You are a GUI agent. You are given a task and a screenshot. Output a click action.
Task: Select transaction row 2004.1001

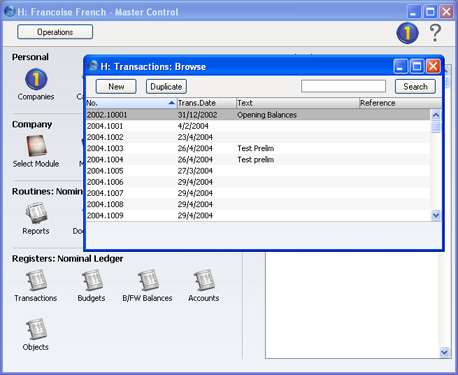click(258, 126)
